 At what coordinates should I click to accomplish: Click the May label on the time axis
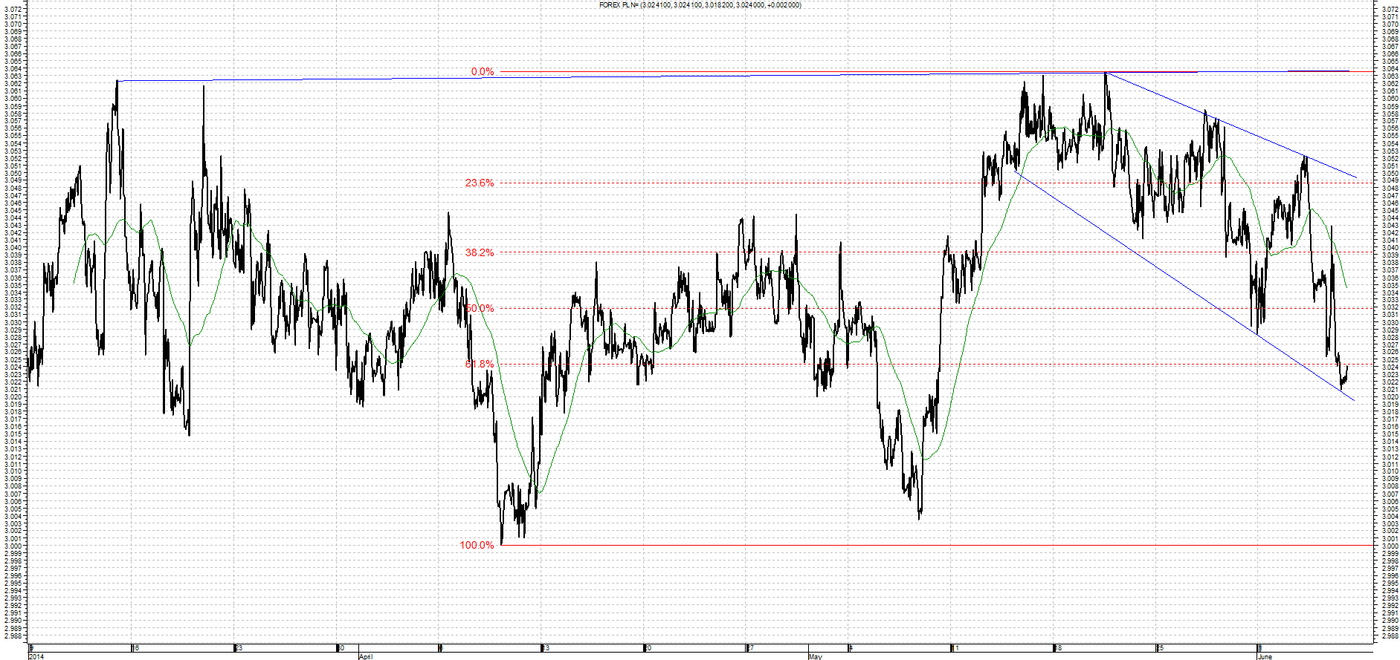[815, 656]
